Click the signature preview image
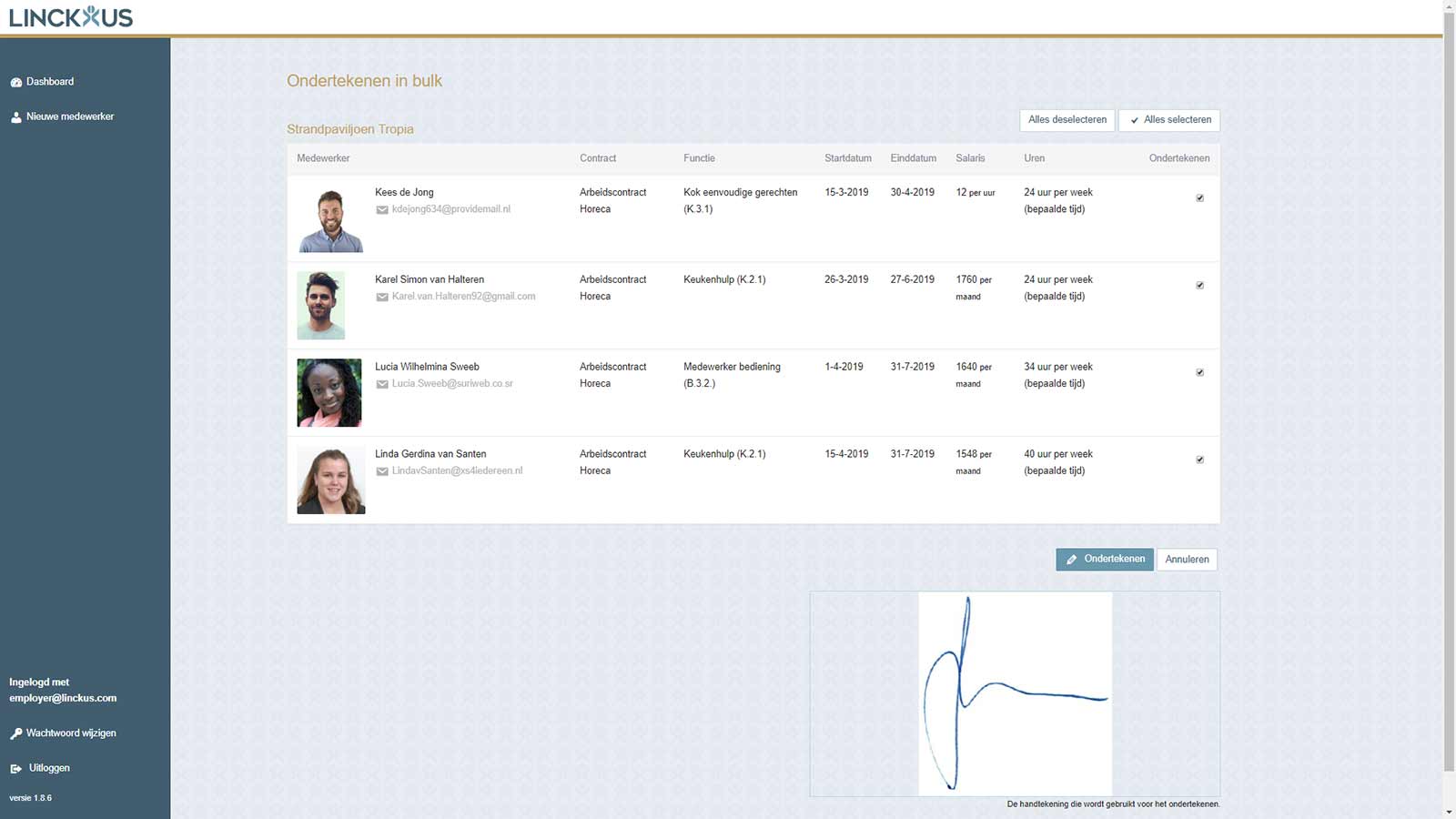The width and height of the screenshot is (1456, 819). coord(1015,693)
